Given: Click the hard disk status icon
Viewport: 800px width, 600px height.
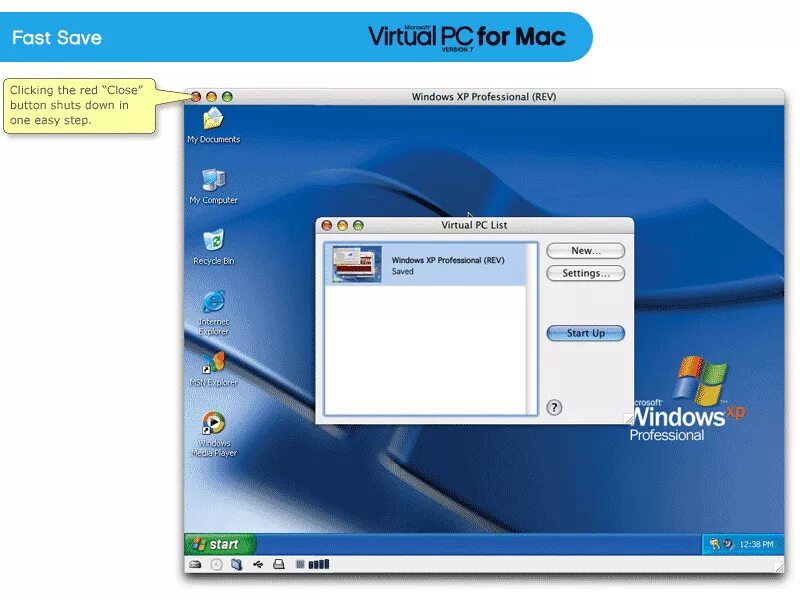Looking at the screenshot, I should (x=195, y=564).
